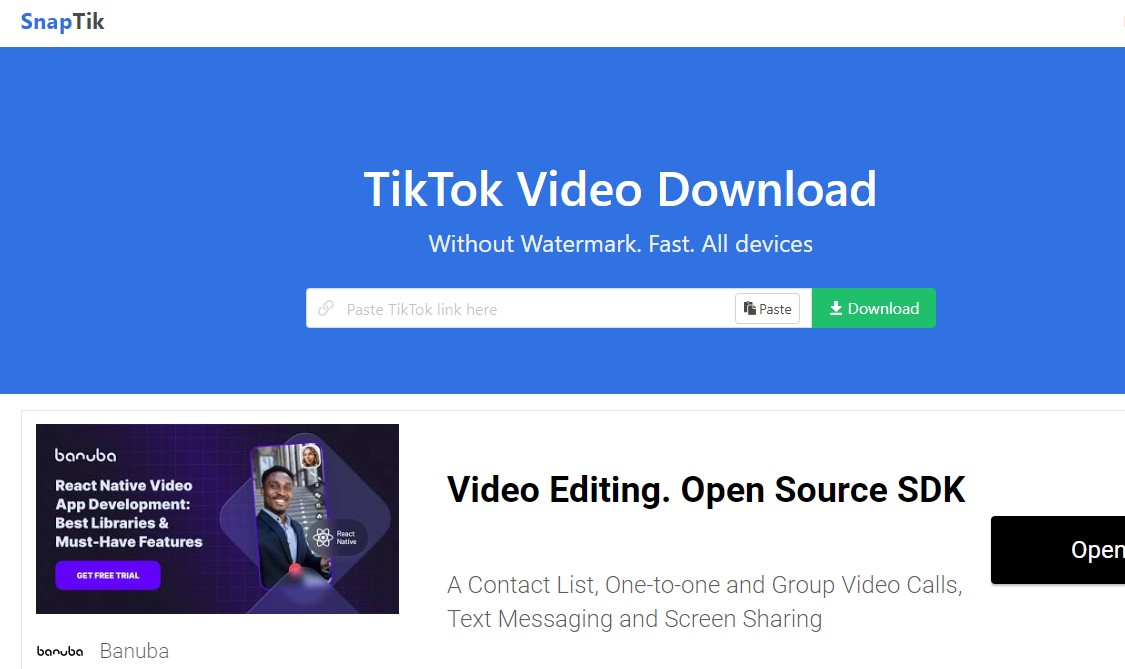Click the red record dot on phone mockup
This screenshot has width=1125, height=669.
[x=294, y=570]
